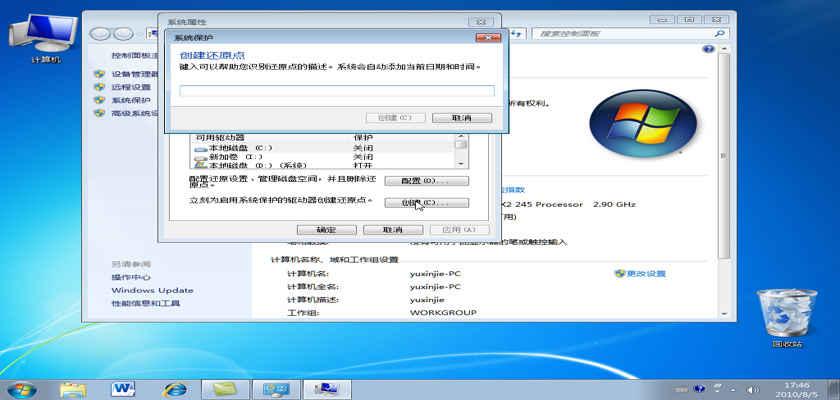Click the restore point description text field

[x=336, y=91]
